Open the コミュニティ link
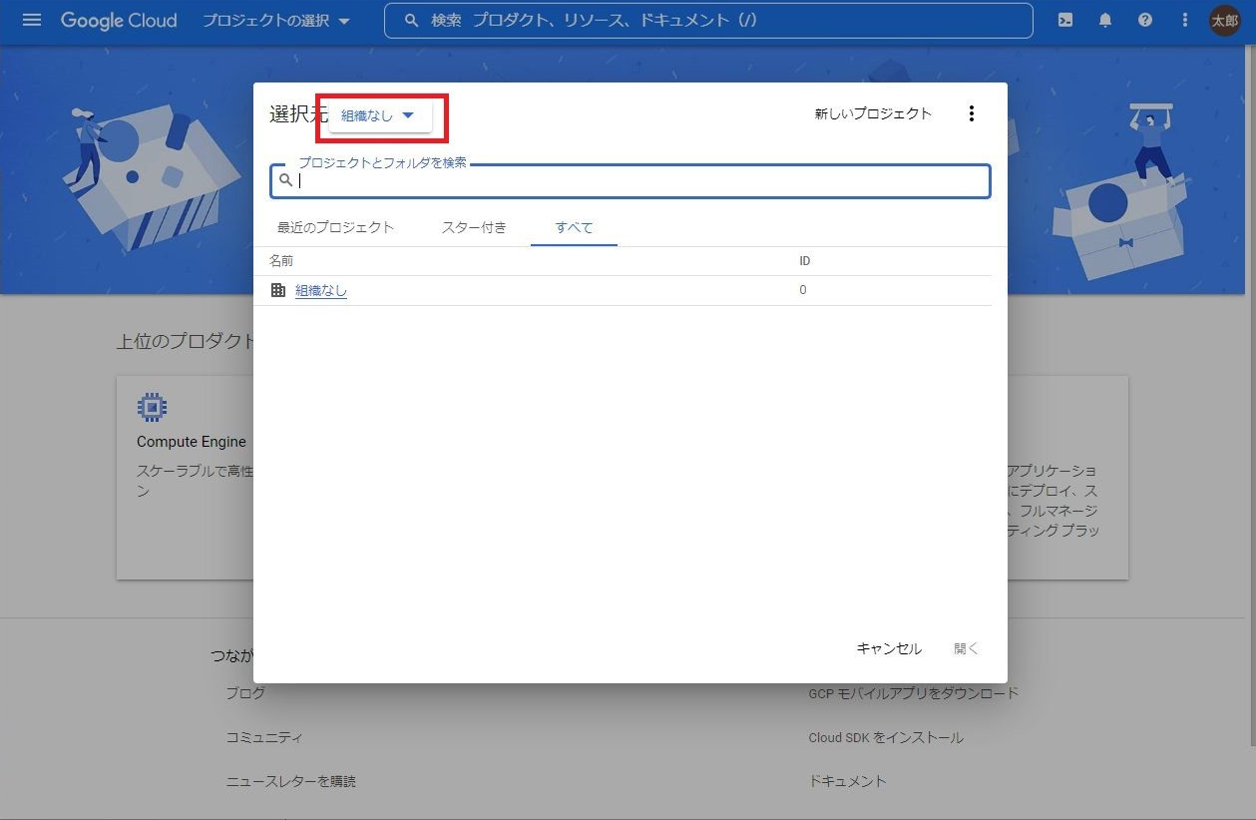The width and height of the screenshot is (1256, 820). (264, 737)
